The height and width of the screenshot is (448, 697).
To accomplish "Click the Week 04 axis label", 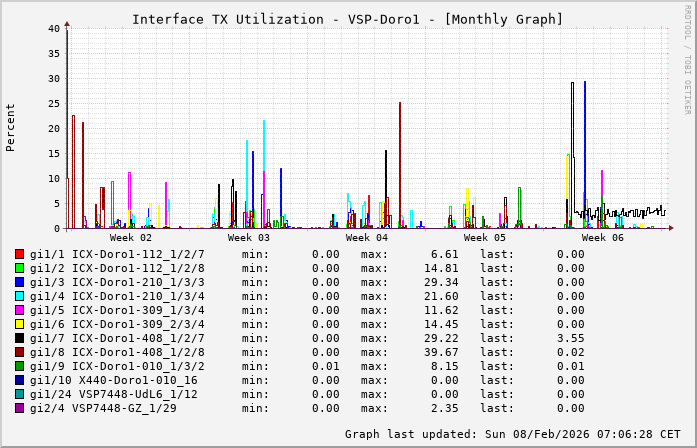I will coord(367,238).
